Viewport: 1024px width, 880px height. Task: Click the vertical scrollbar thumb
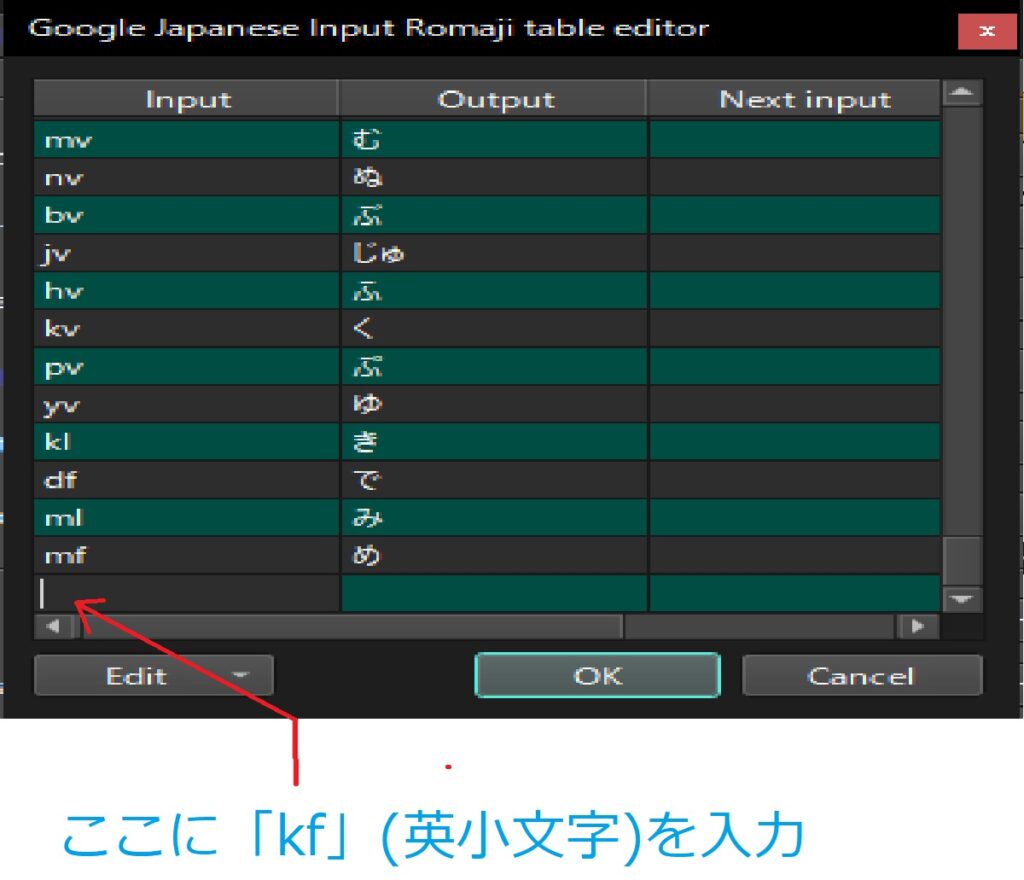961,560
